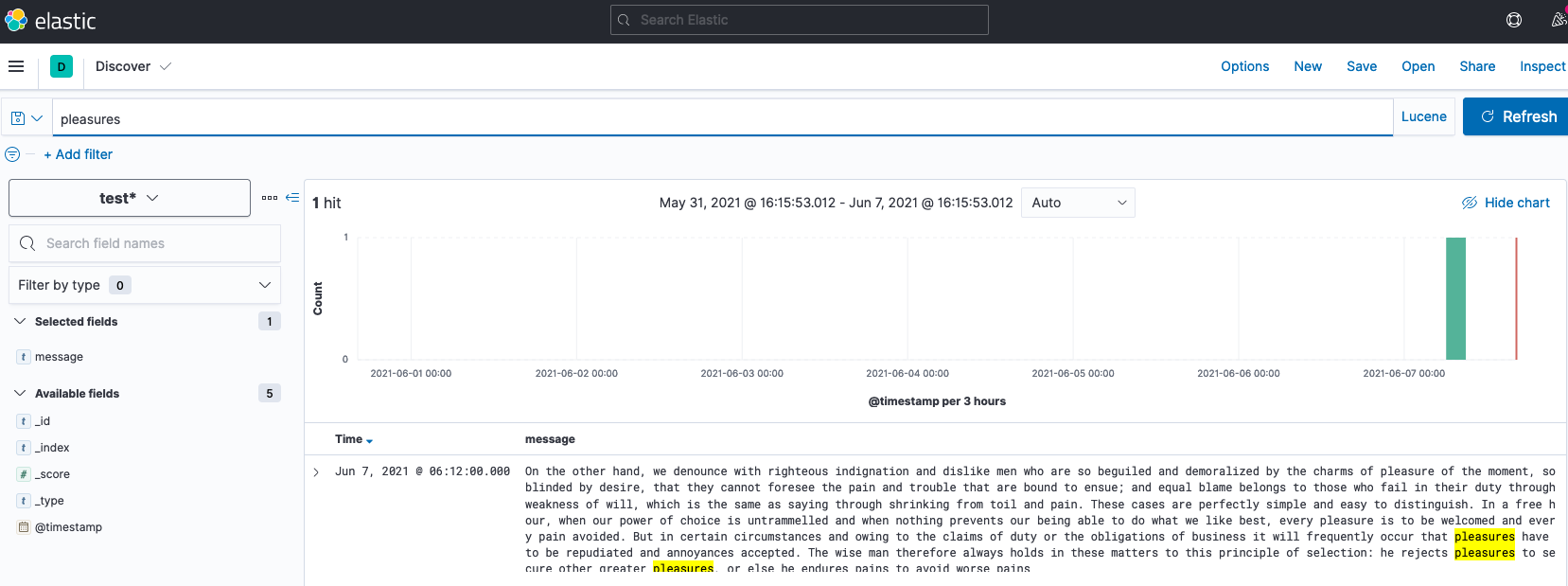The image size is (1568, 586).
Task: Open the Options menu
Action: click(x=1245, y=66)
